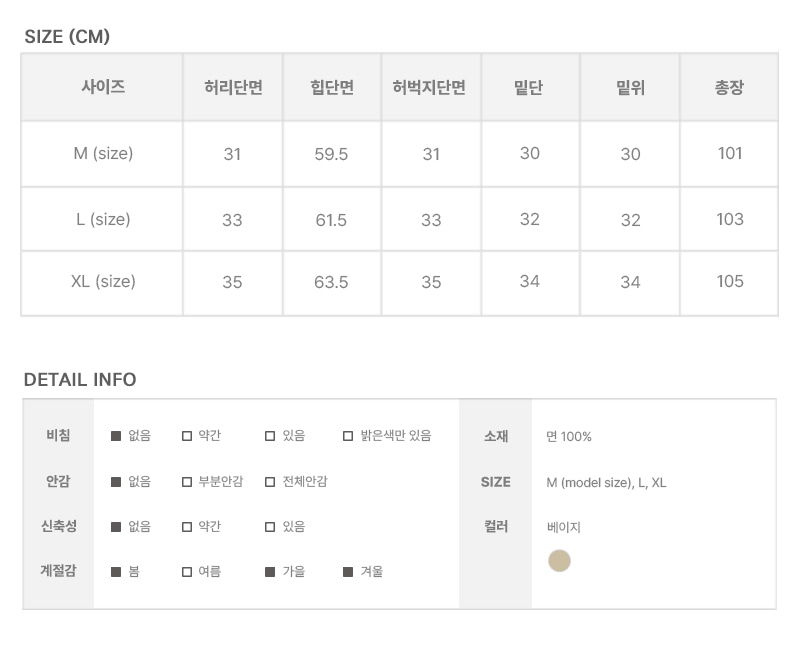The height and width of the screenshot is (671, 800).
Task: Select the M (size) row label
Action: [103, 154]
